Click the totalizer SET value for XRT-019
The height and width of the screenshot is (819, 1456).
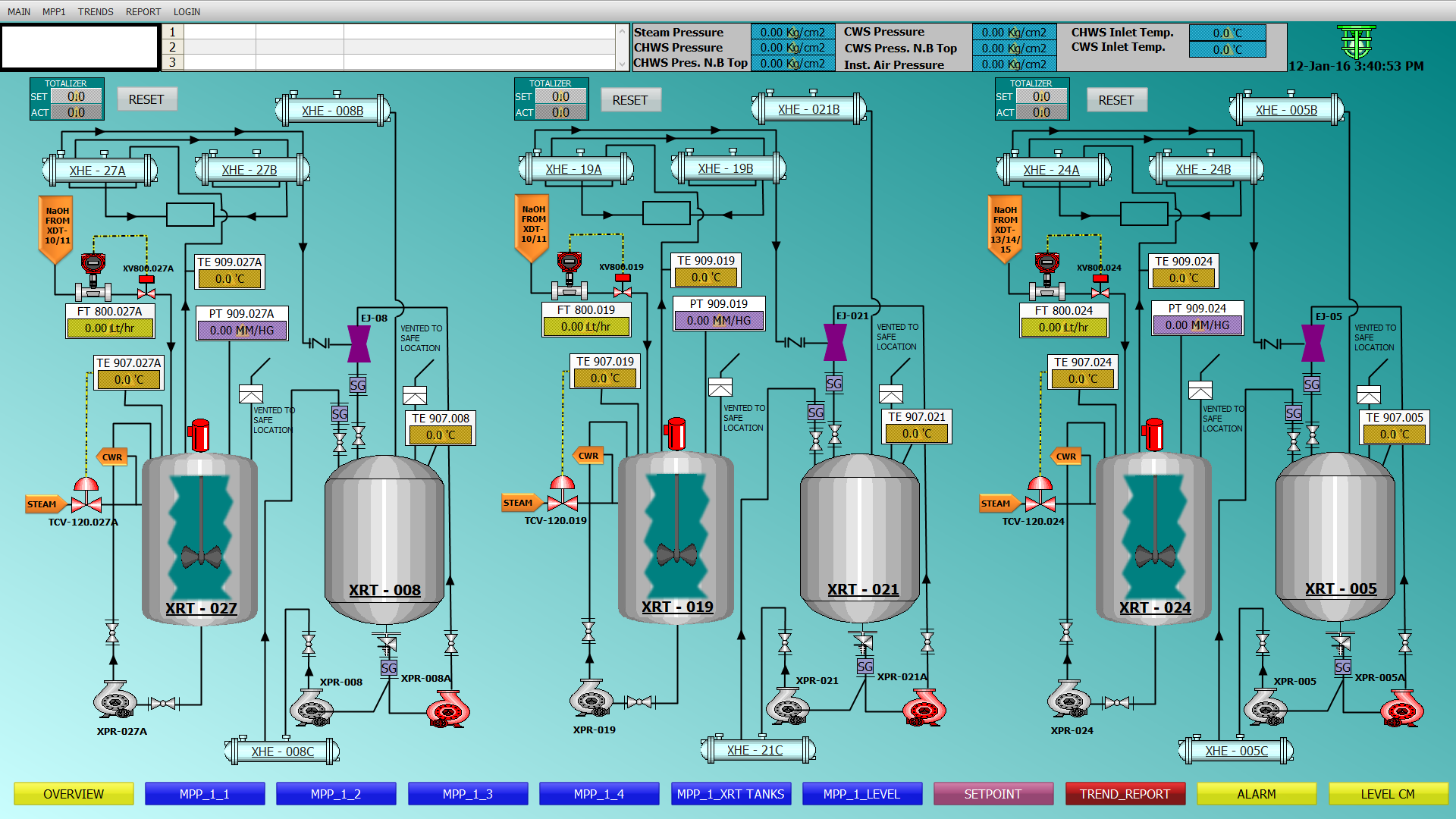click(560, 96)
